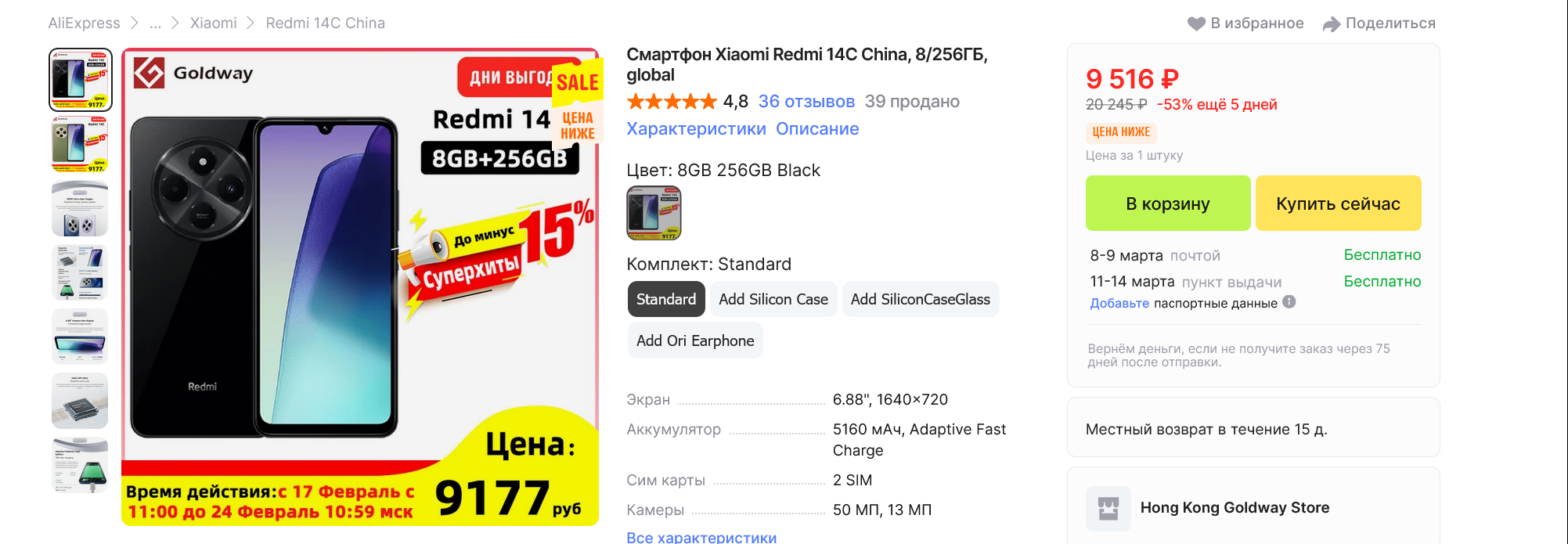Open the Описание section tab

coord(817,129)
